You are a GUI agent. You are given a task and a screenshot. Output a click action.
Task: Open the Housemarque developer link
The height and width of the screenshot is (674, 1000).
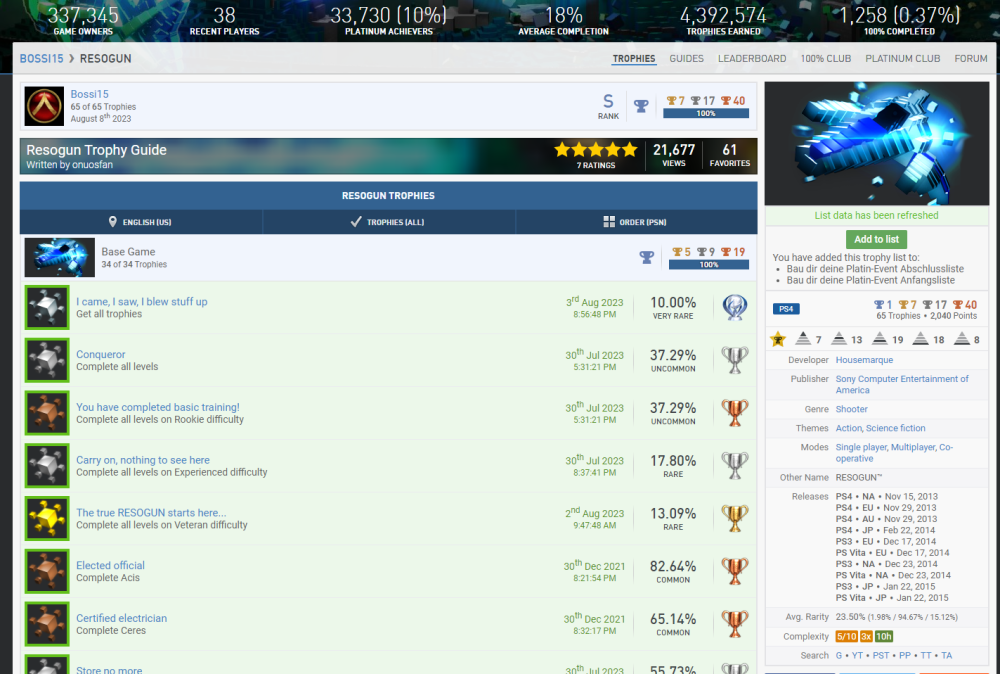(x=864, y=360)
